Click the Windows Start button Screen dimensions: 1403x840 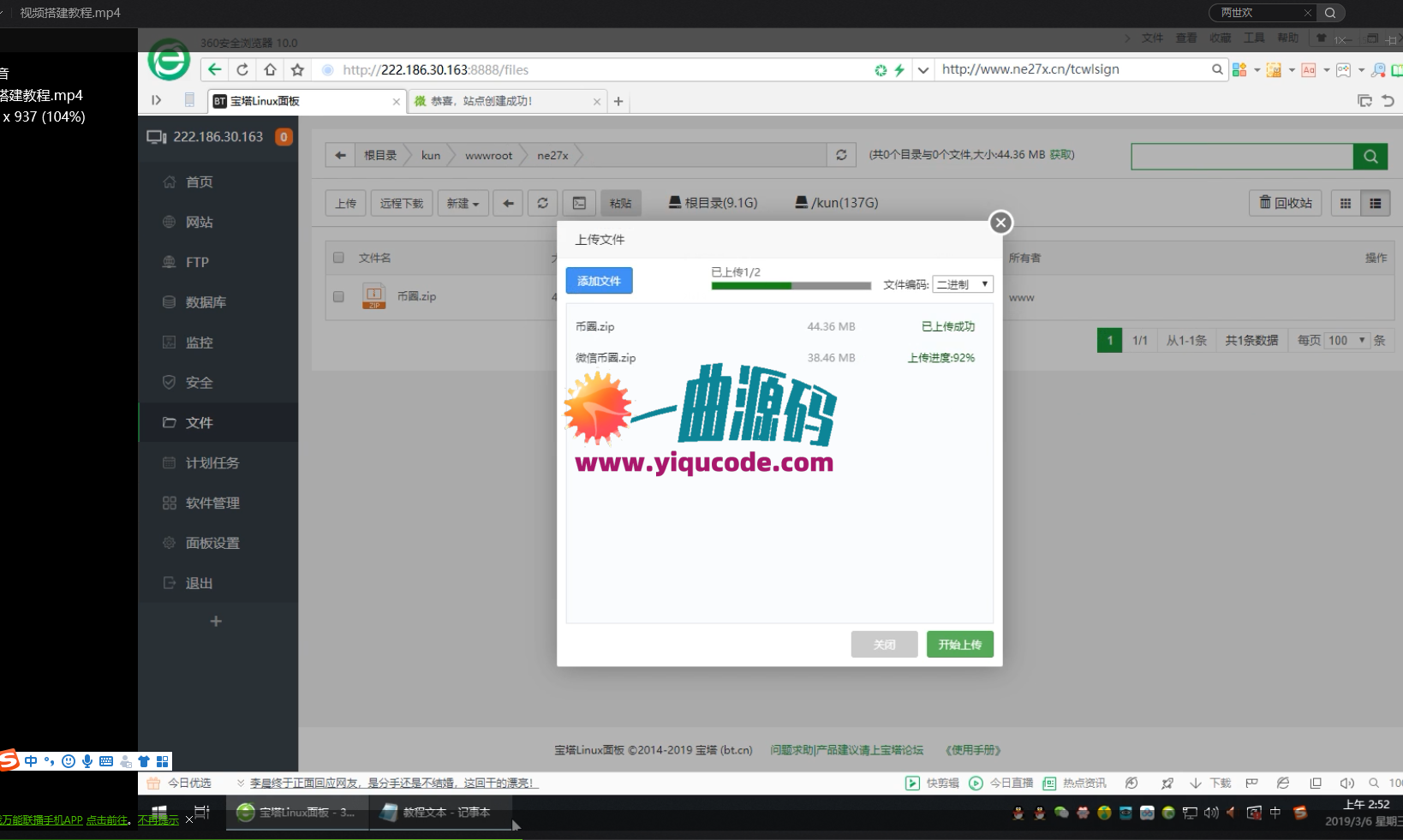(x=158, y=812)
